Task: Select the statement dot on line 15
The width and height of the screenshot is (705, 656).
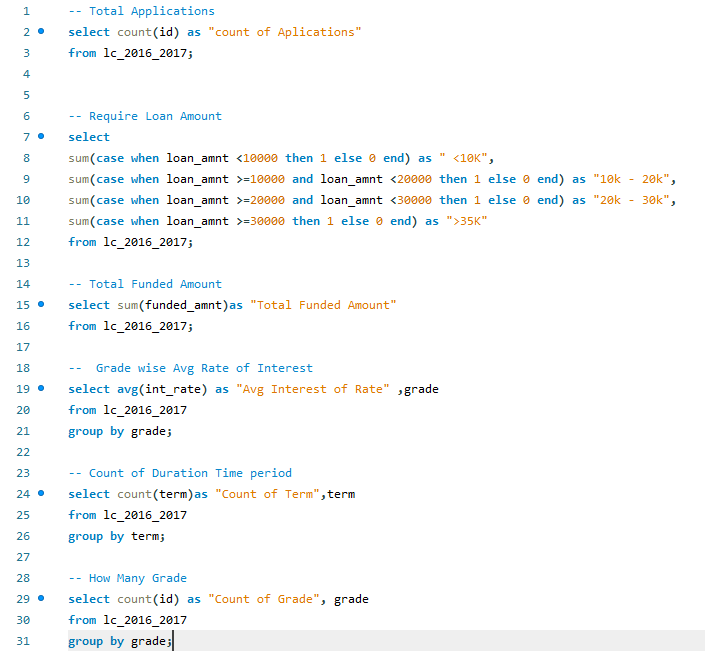Action: 41,305
